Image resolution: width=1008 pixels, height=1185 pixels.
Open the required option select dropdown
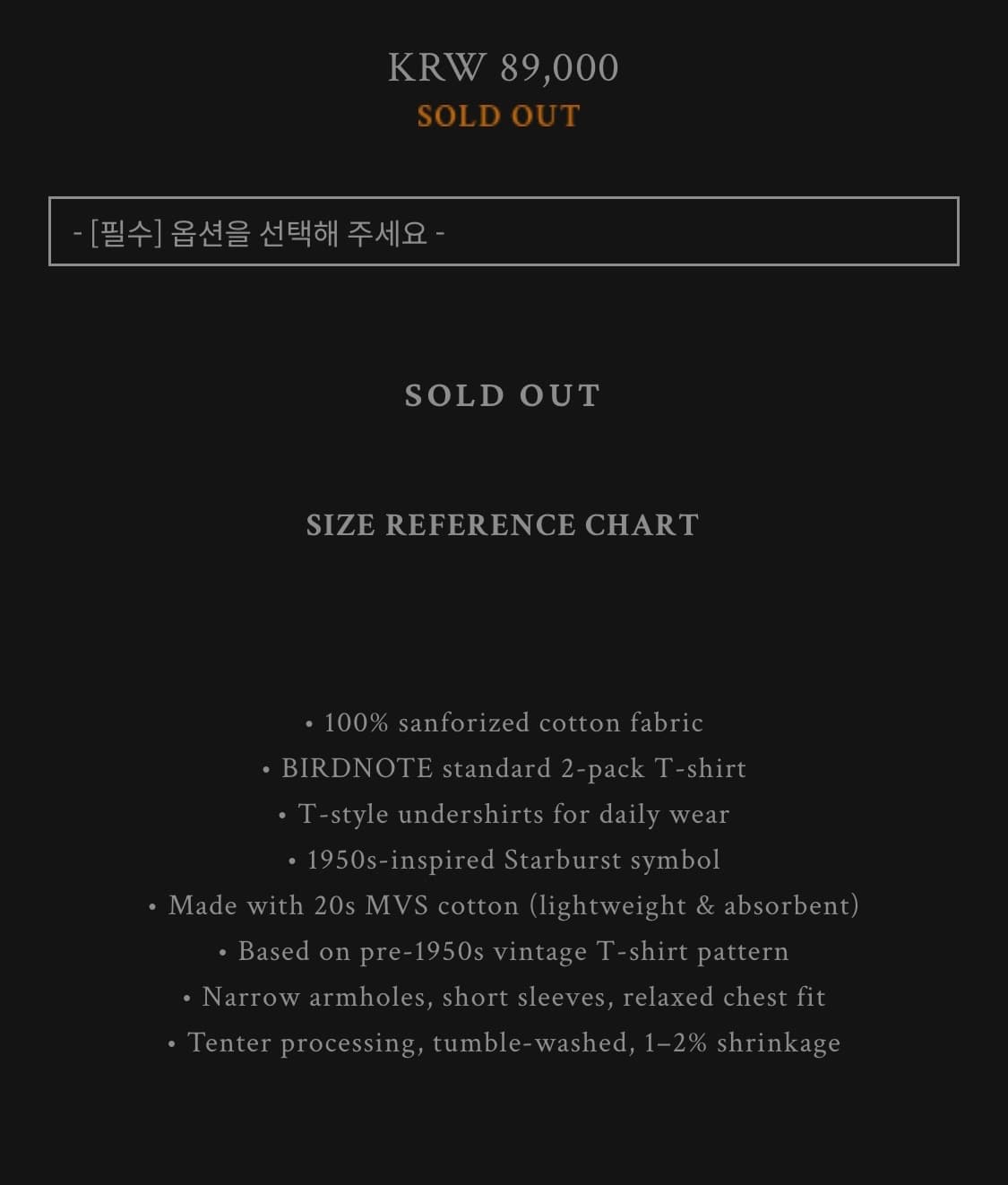point(504,231)
